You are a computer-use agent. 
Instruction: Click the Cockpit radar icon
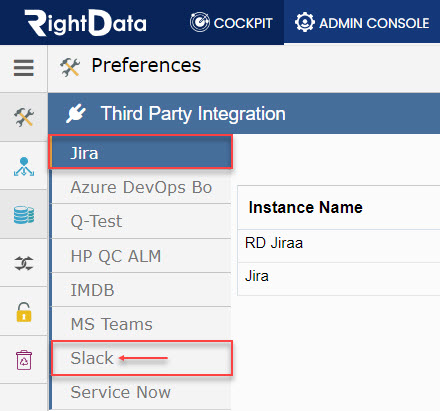coord(200,22)
